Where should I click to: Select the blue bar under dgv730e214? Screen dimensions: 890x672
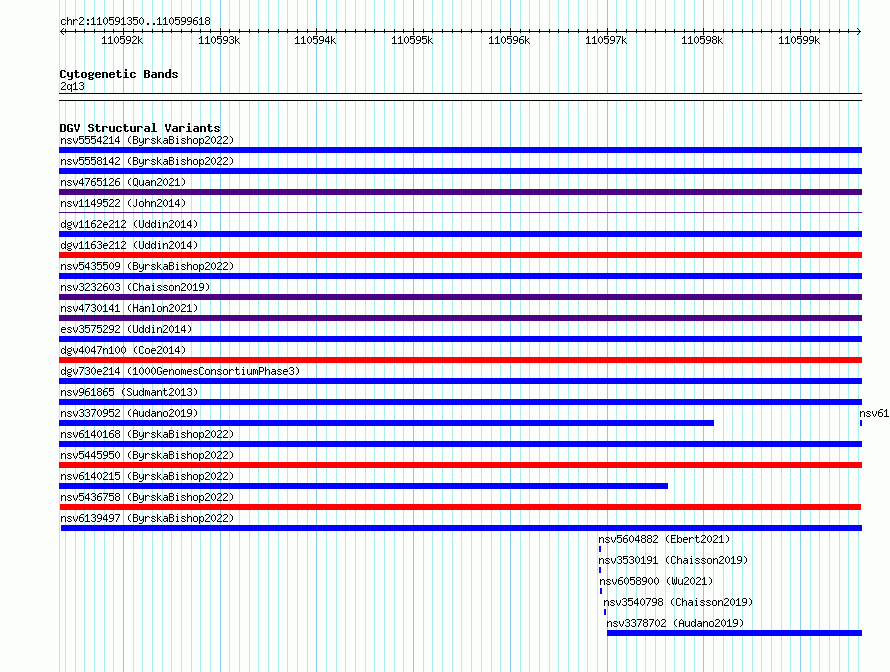pos(460,381)
